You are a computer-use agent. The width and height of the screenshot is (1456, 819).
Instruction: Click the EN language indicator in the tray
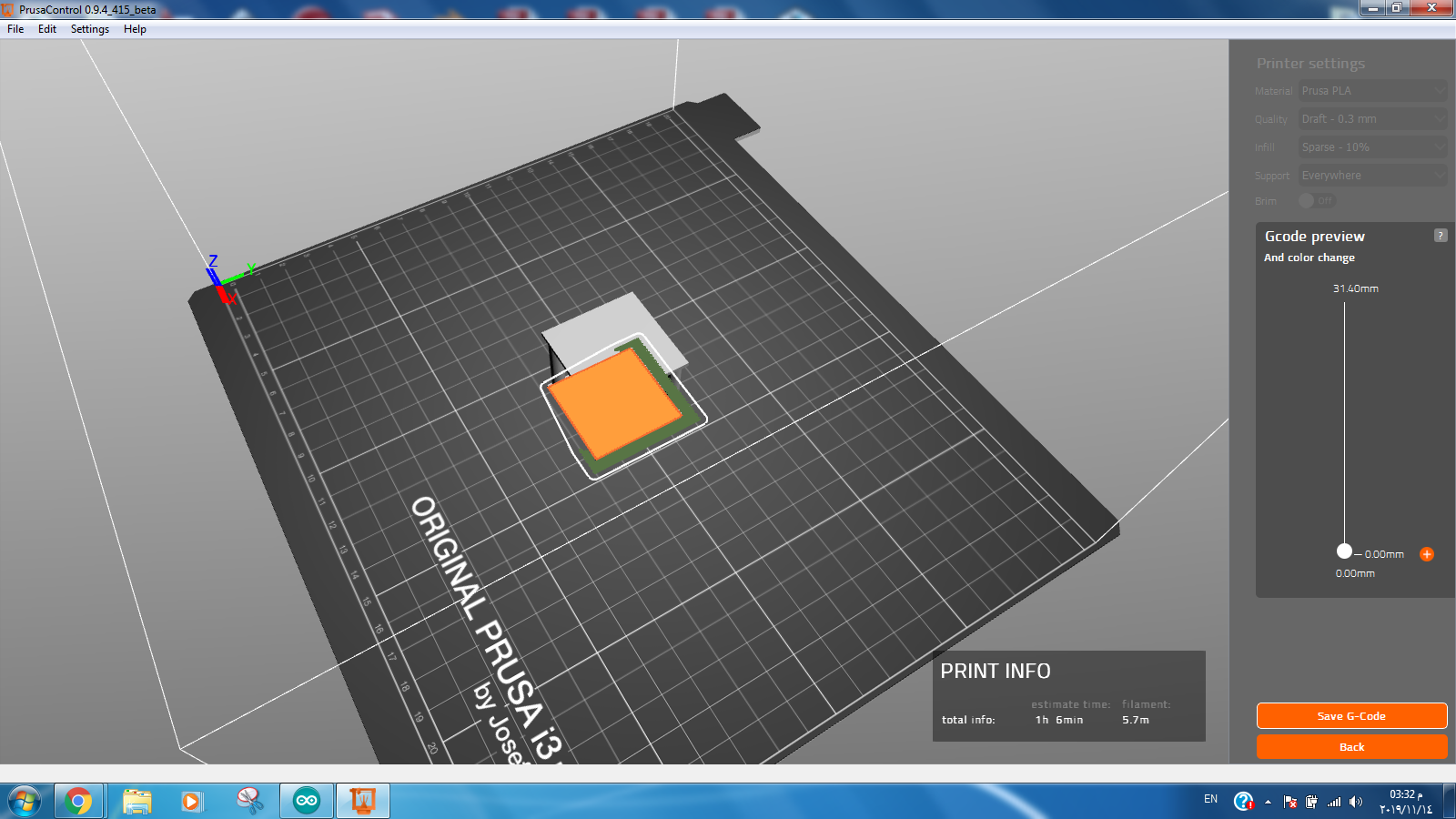1210,799
